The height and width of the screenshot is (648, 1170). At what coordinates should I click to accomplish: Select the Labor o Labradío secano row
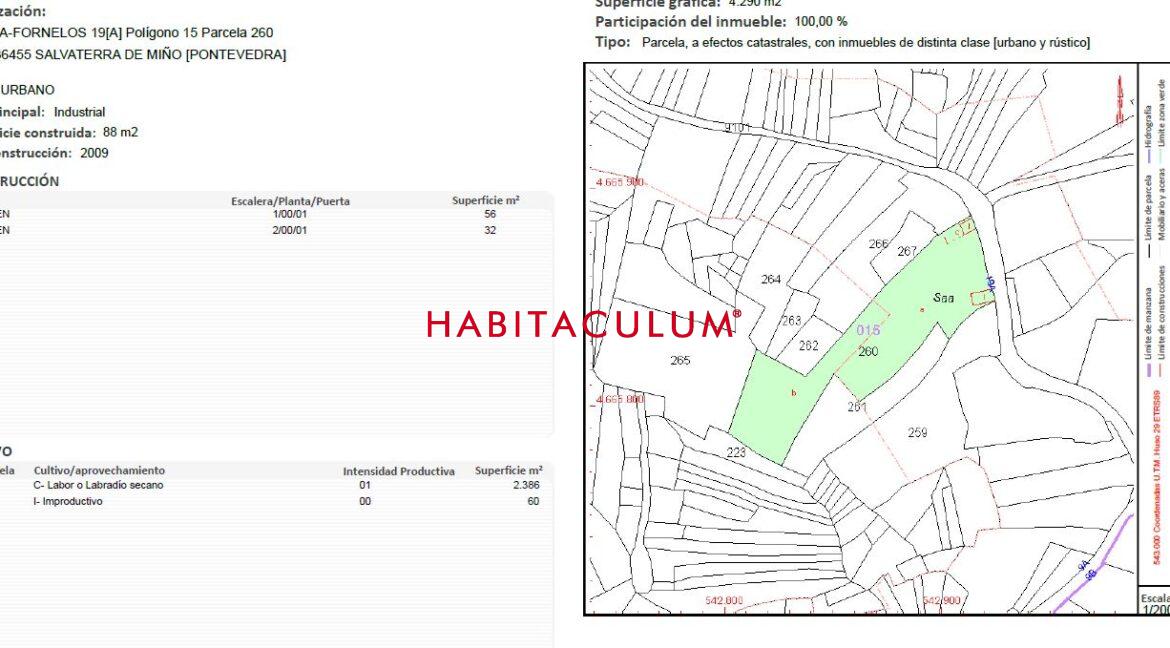pyautogui.click(x=98, y=485)
